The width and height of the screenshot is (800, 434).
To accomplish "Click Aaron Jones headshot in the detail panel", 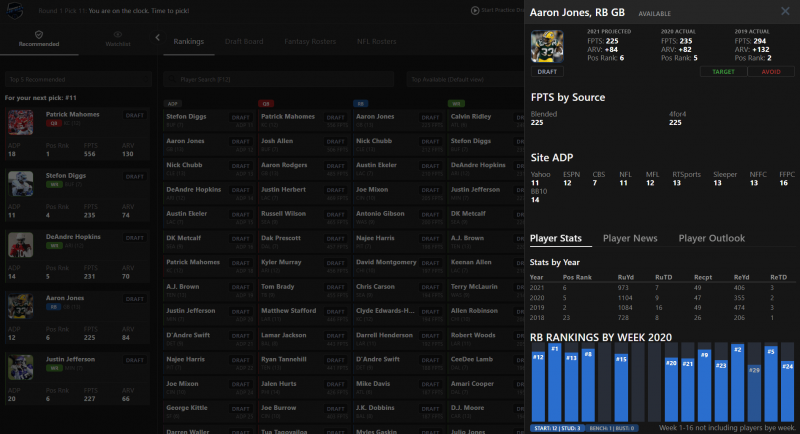I will point(547,46).
